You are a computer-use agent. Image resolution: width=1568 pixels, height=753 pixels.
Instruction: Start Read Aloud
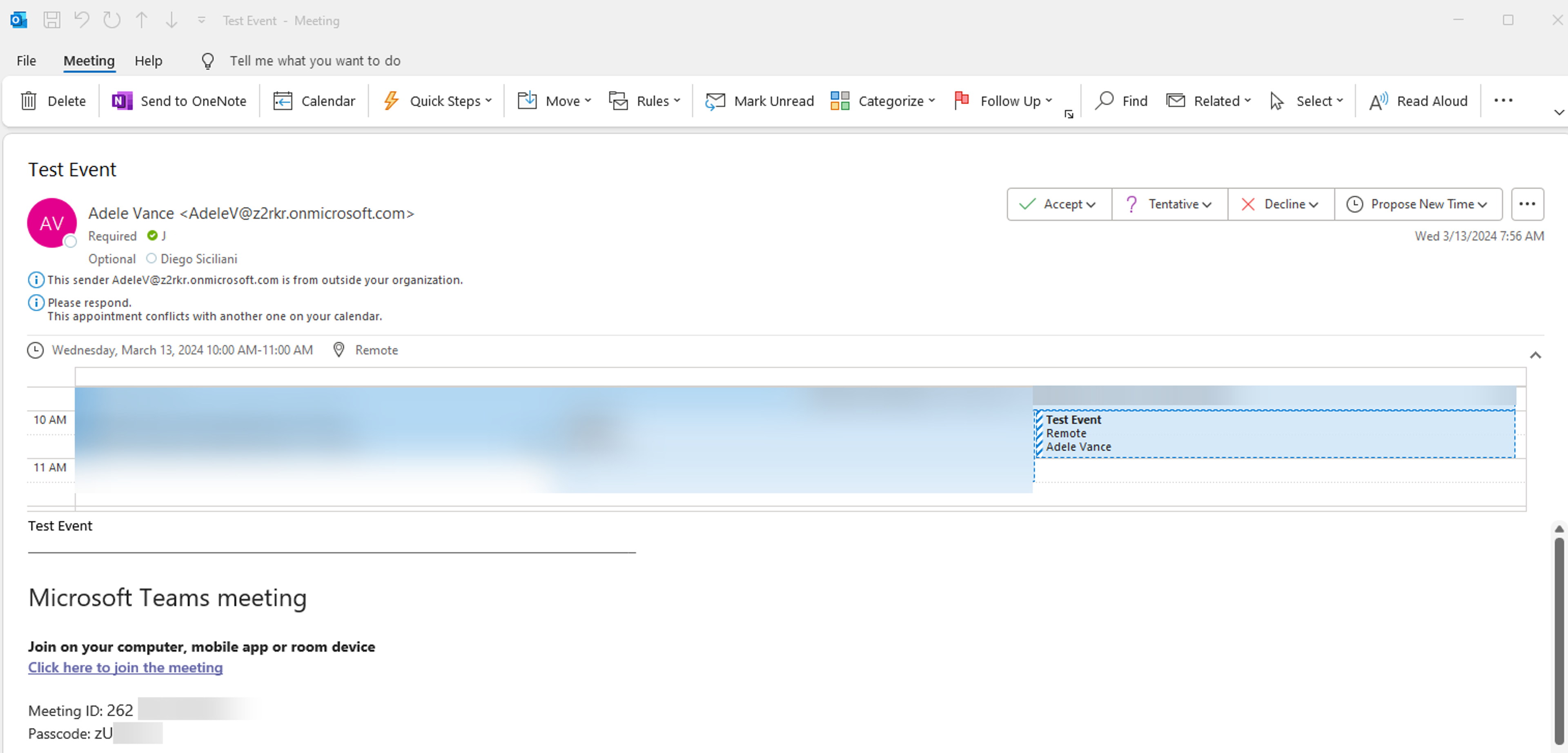[x=1418, y=101]
